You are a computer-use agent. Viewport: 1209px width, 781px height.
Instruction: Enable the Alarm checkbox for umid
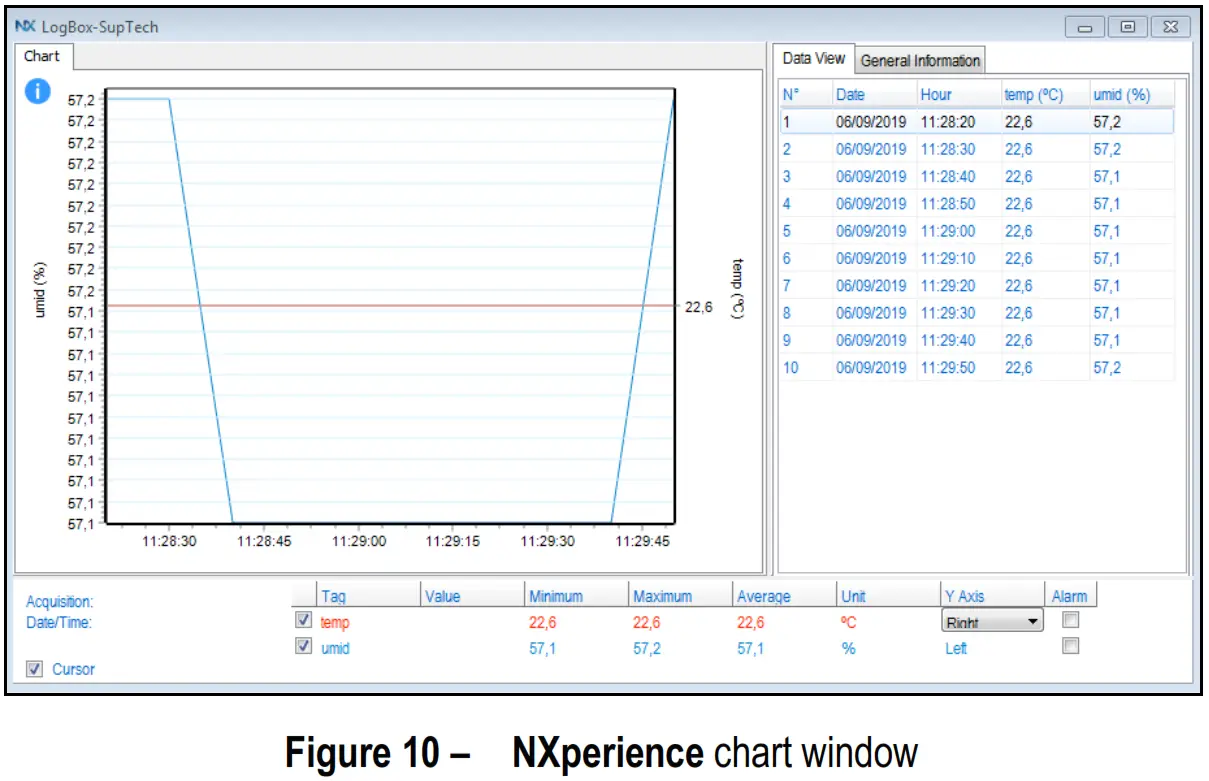1070,647
